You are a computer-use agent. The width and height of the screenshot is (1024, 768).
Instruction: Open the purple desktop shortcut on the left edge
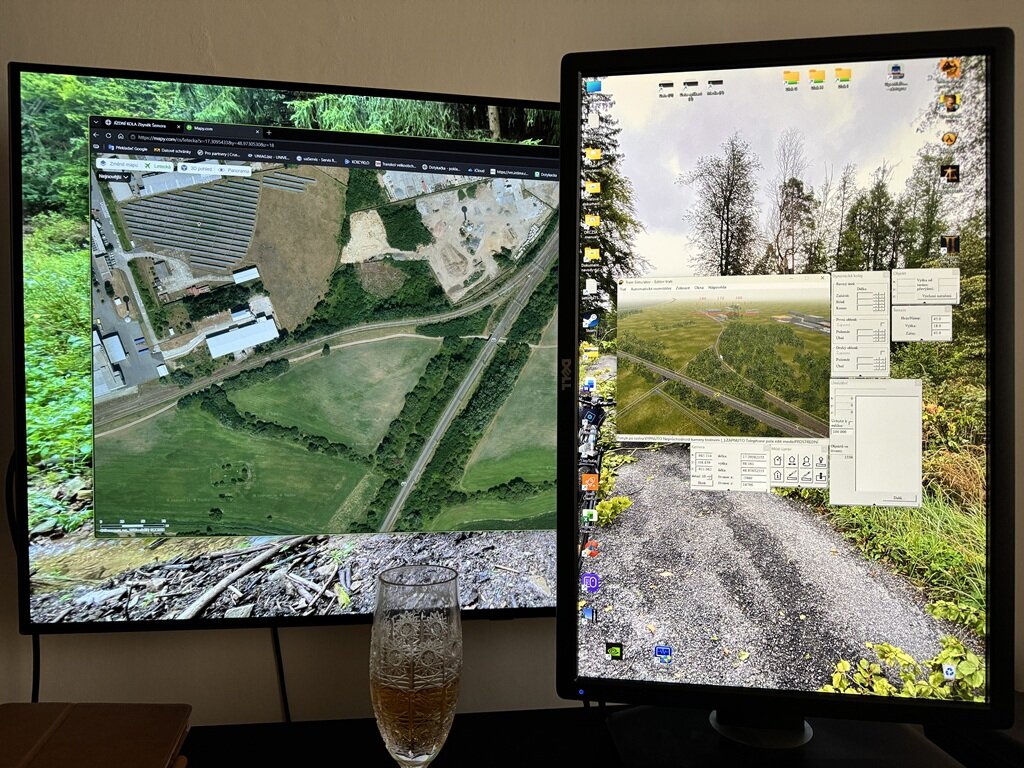tap(590, 582)
